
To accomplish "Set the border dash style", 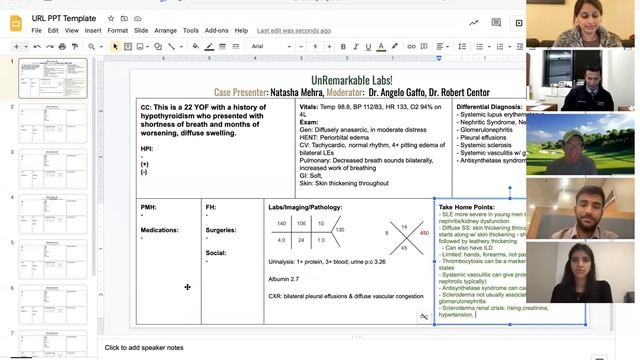I will pos(236,47).
